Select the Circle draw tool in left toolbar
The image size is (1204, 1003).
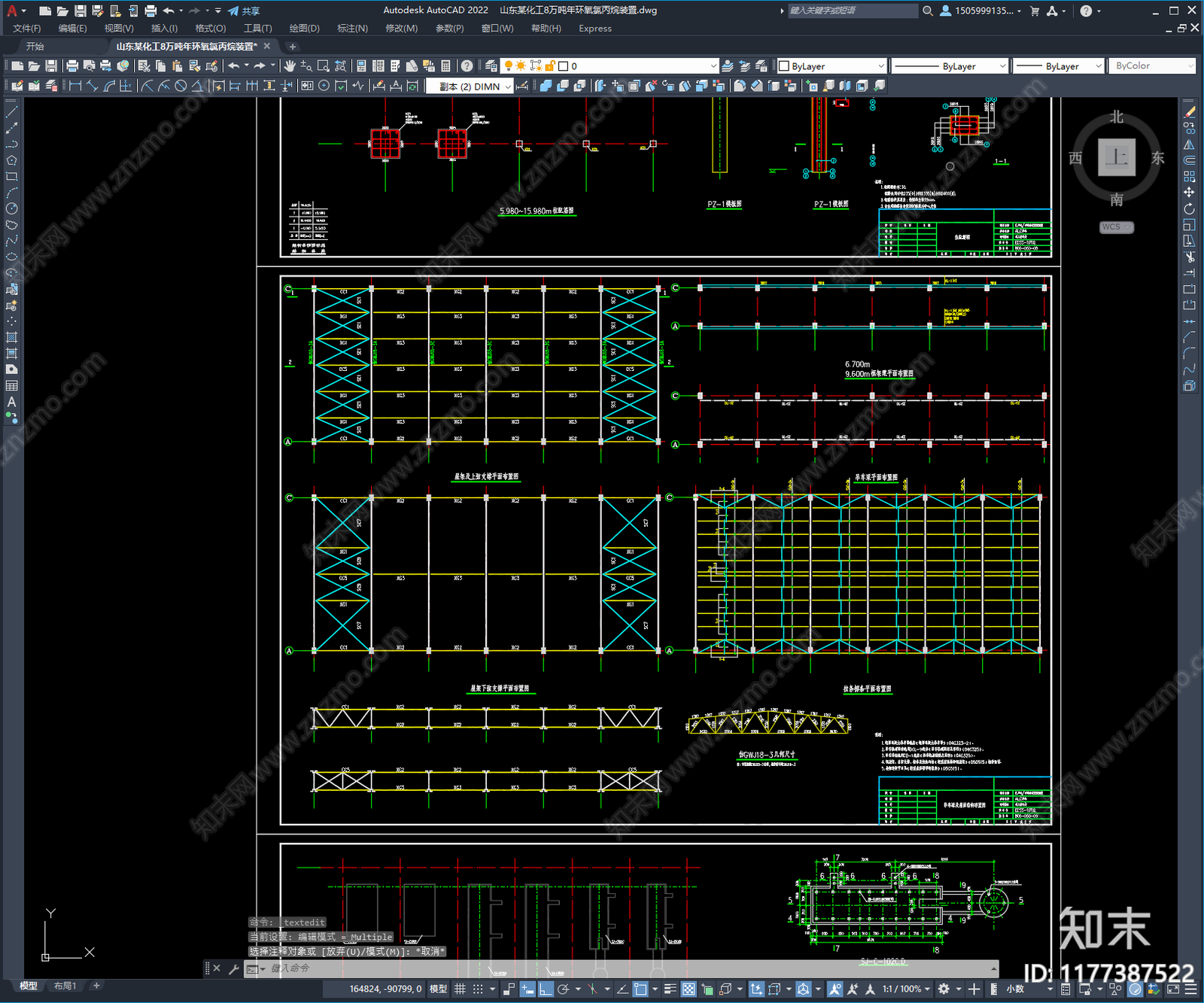click(x=11, y=208)
